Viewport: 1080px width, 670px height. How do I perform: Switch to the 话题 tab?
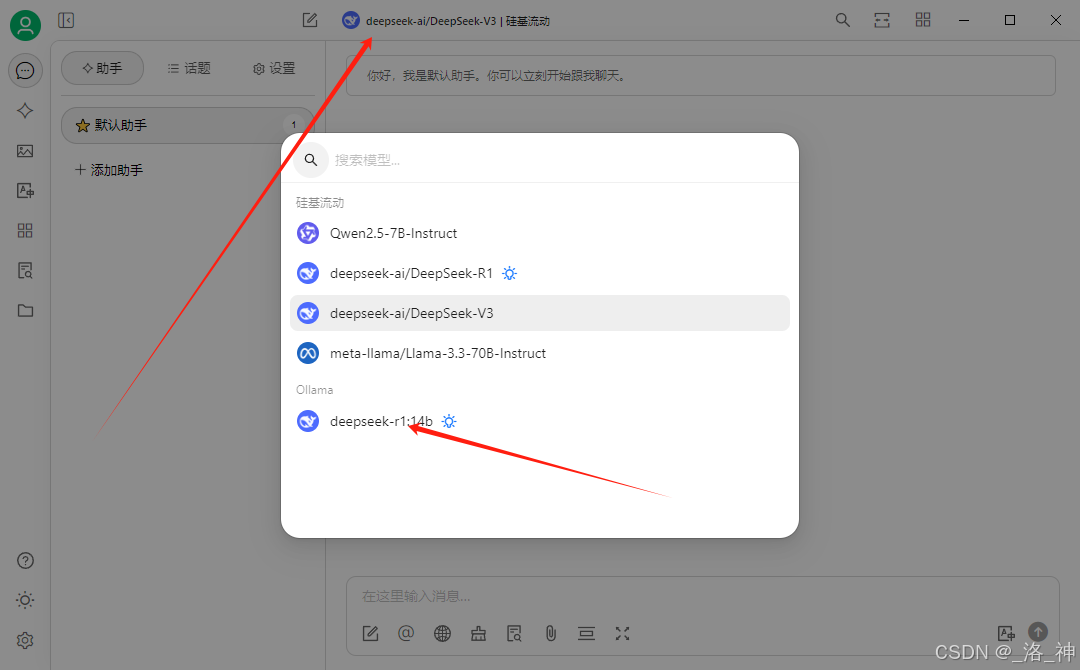pyautogui.click(x=189, y=68)
